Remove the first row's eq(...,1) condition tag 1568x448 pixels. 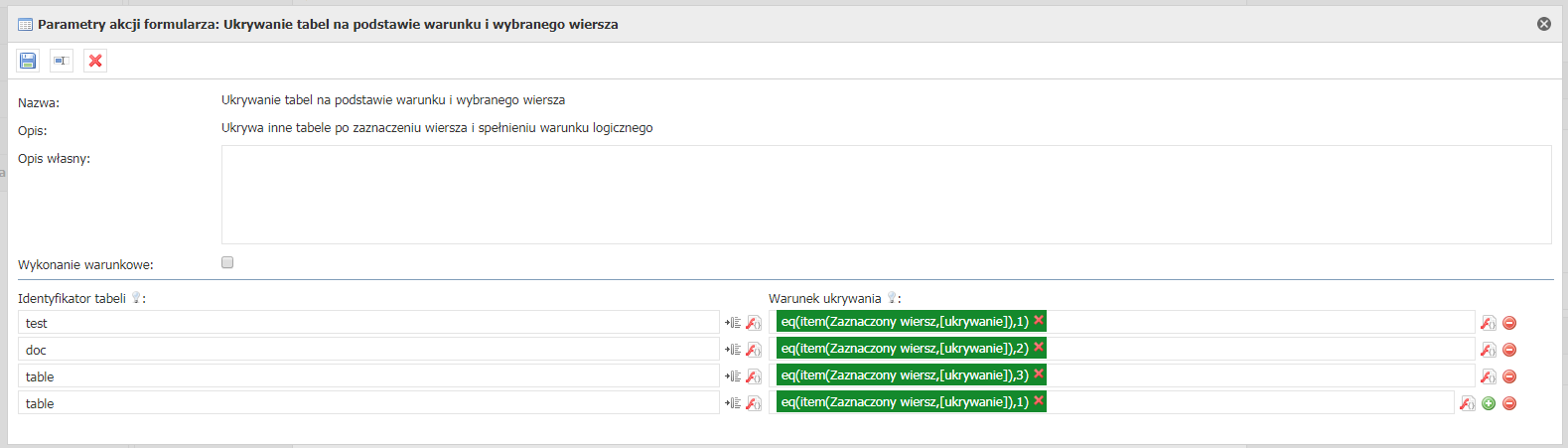1039,320
